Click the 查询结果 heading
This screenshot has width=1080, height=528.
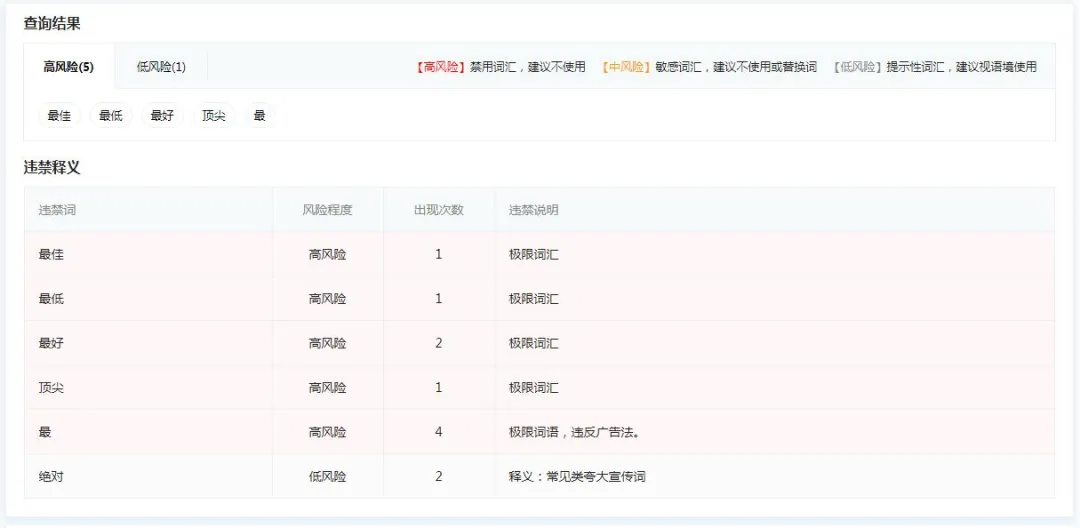pos(52,23)
